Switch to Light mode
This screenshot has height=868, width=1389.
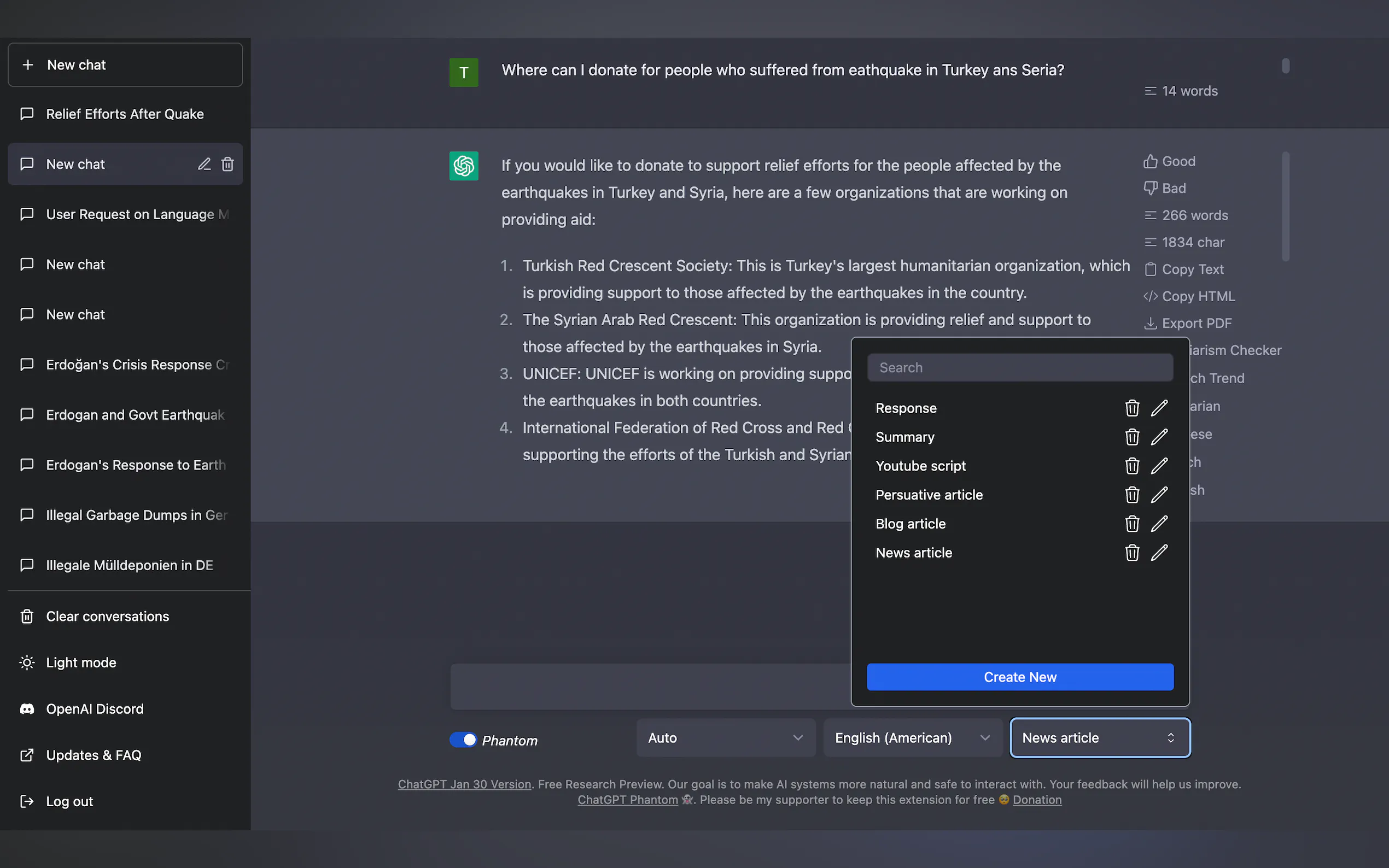pos(80,662)
